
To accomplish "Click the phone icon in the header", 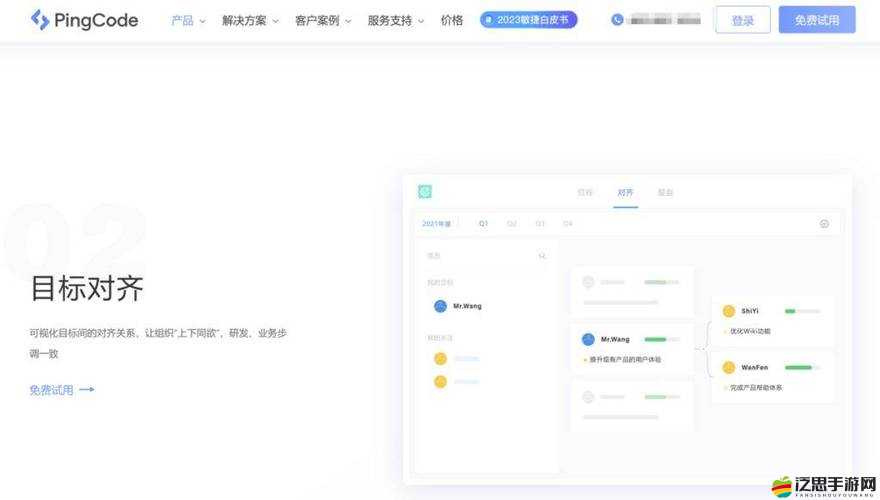I will point(617,20).
